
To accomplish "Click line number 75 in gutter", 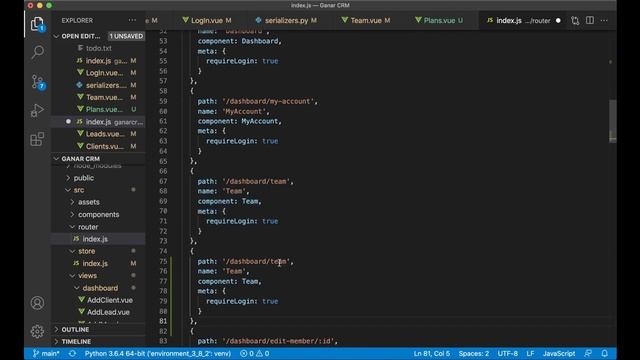I will pos(163,261).
